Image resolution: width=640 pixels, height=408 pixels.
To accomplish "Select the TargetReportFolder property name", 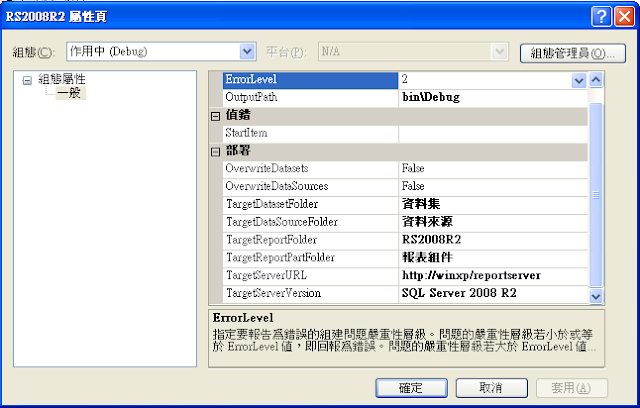I will coord(271,240).
